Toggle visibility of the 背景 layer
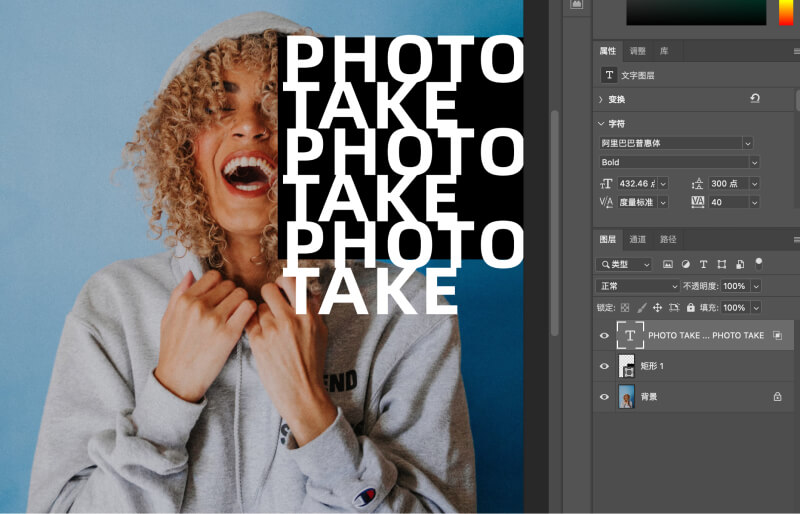Screen dimensions: 800x514 coord(603,397)
